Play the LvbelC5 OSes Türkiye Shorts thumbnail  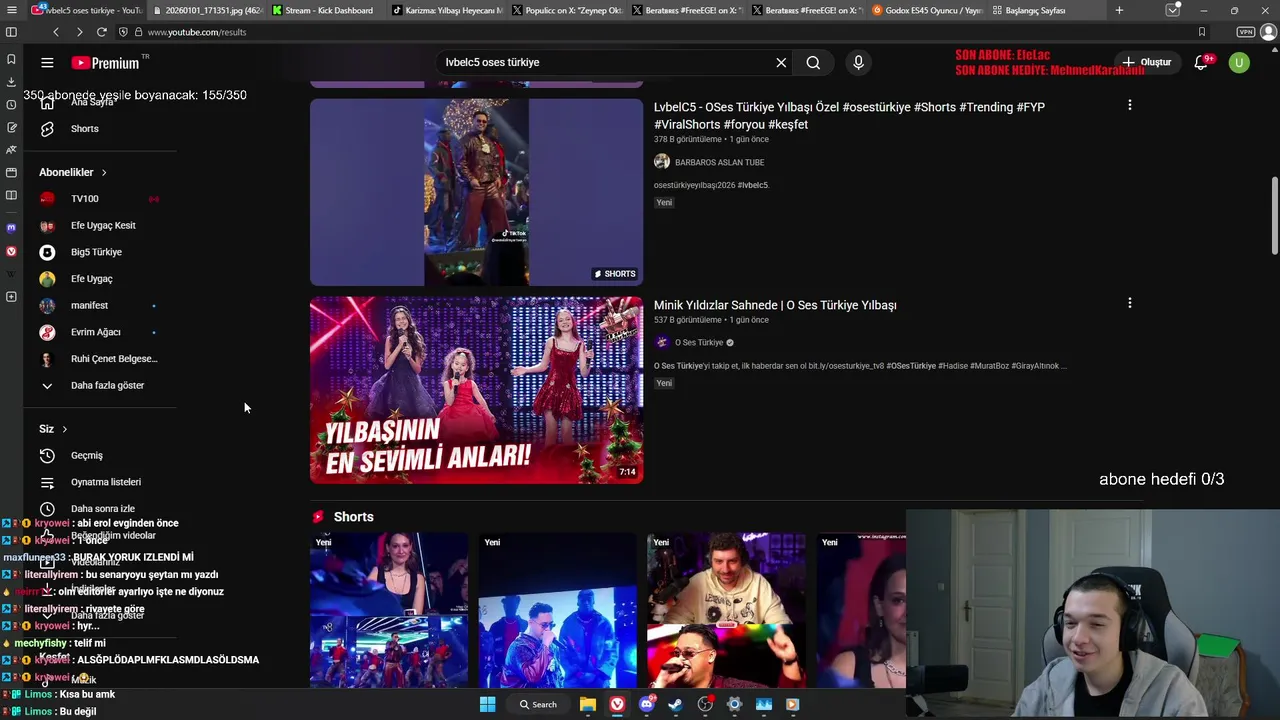coord(476,192)
